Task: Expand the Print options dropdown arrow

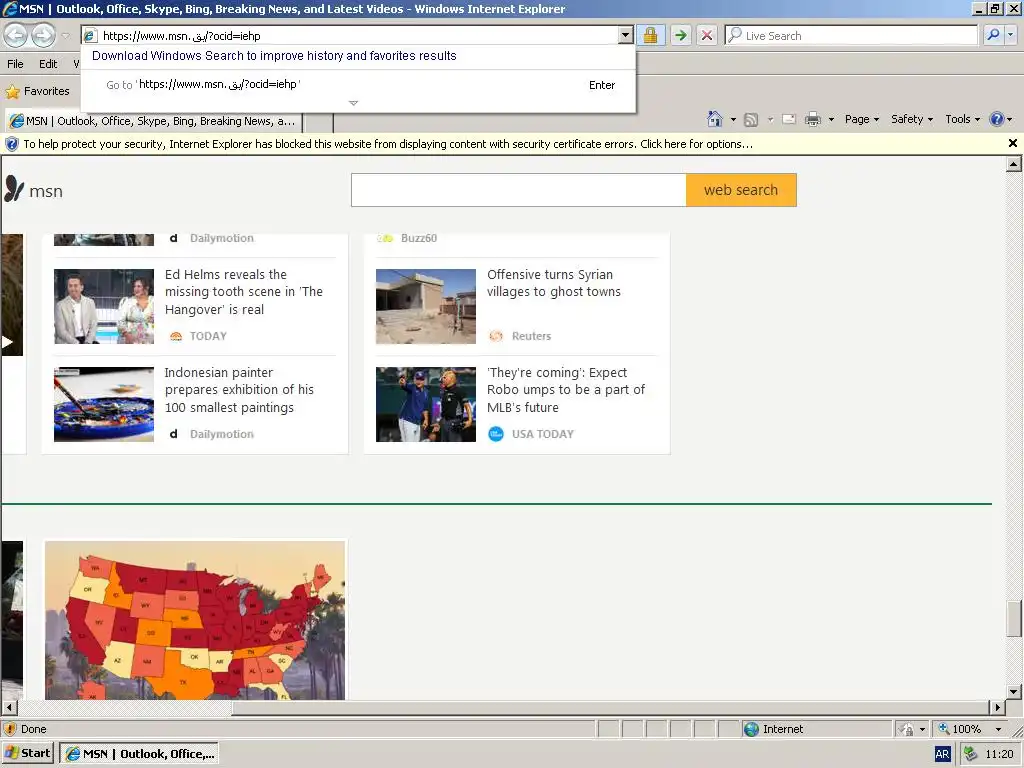Action: coord(831,120)
